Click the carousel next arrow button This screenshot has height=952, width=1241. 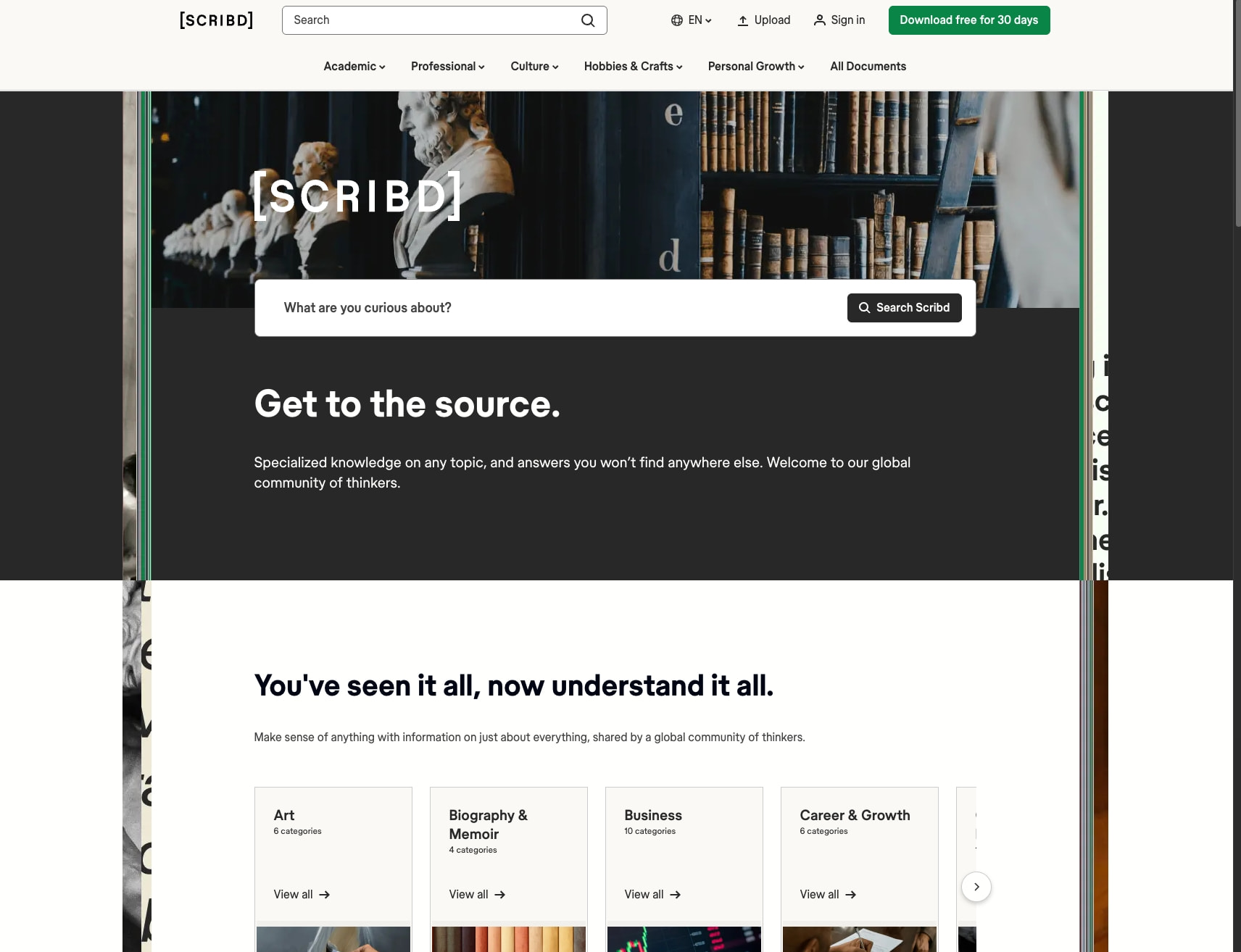(976, 887)
